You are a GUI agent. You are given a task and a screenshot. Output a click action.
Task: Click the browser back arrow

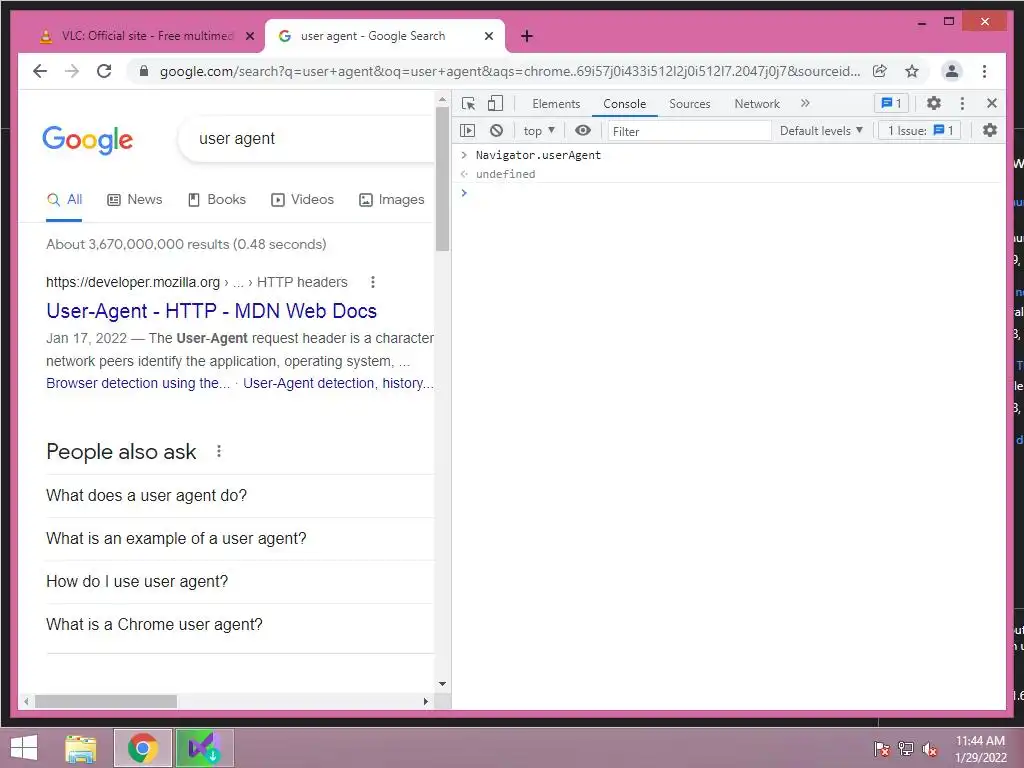click(x=40, y=71)
